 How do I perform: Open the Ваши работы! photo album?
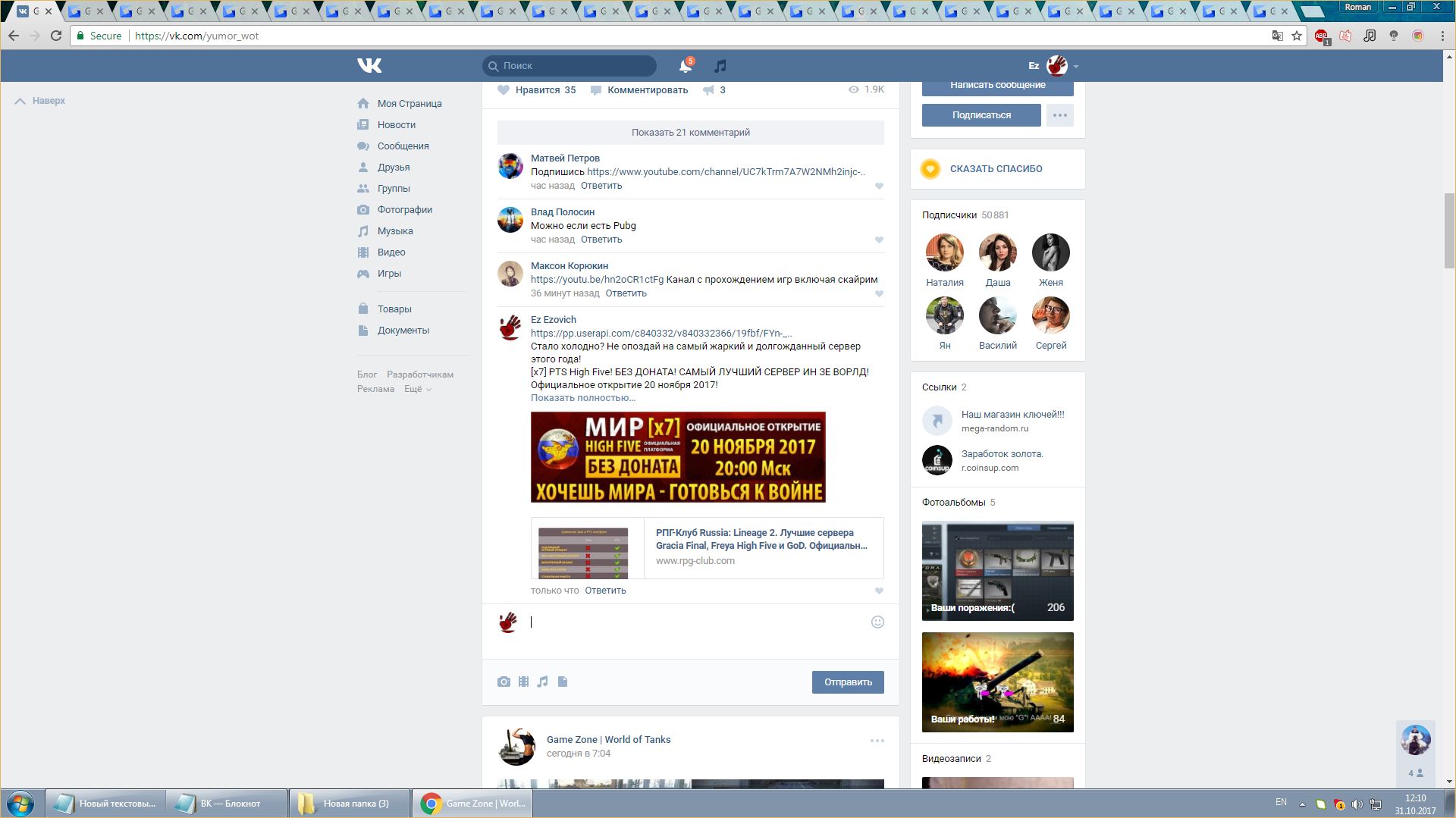coord(998,682)
